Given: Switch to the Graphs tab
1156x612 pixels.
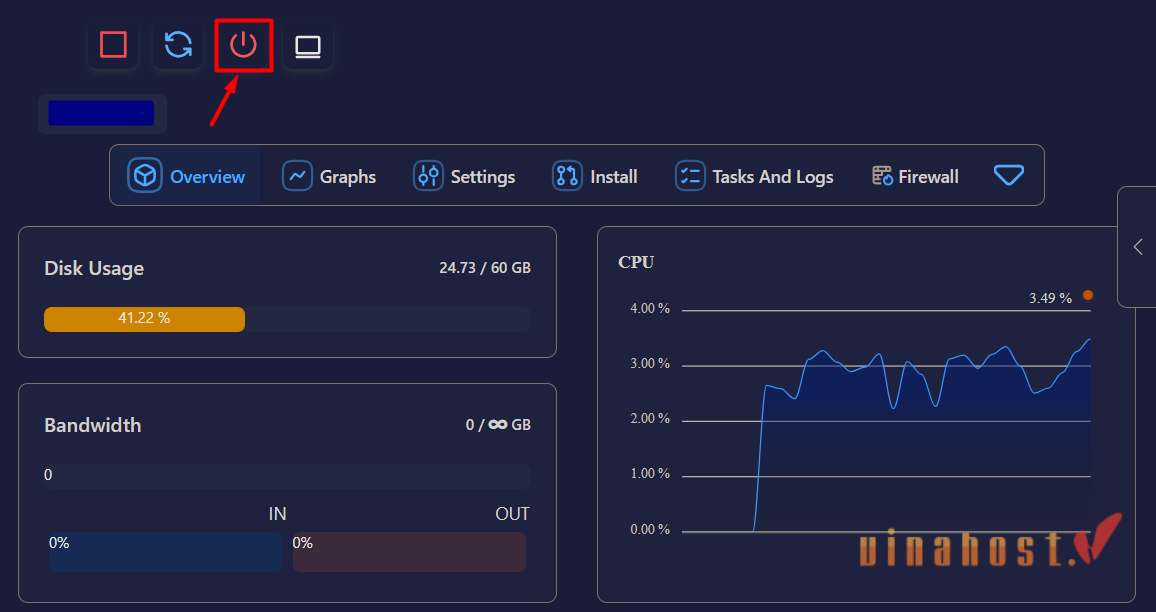Looking at the screenshot, I should [x=329, y=177].
